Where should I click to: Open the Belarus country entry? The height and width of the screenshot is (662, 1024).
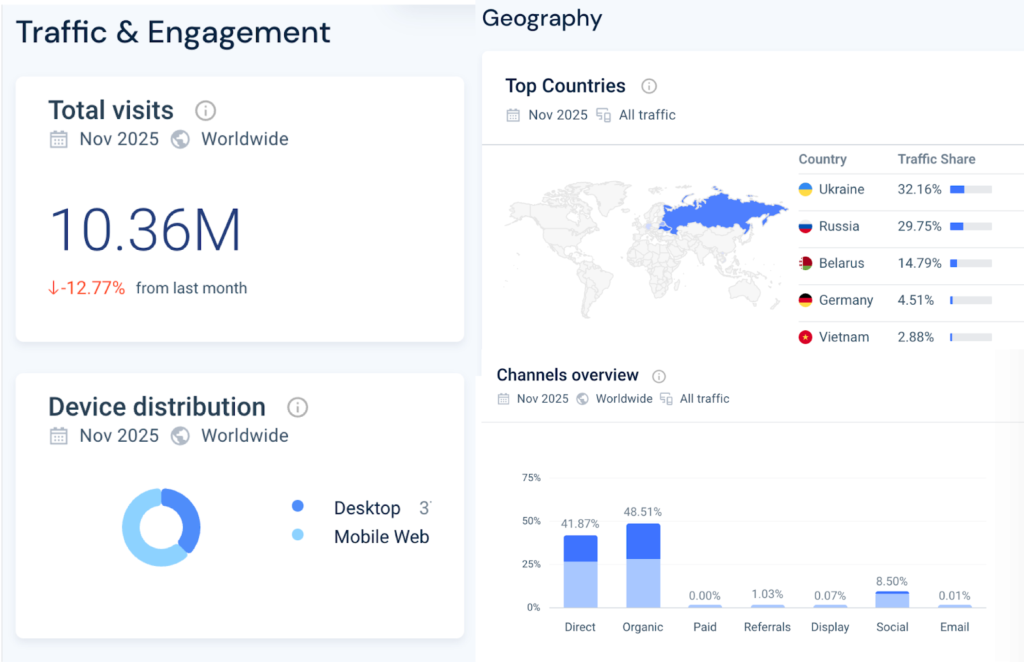pos(841,263)
